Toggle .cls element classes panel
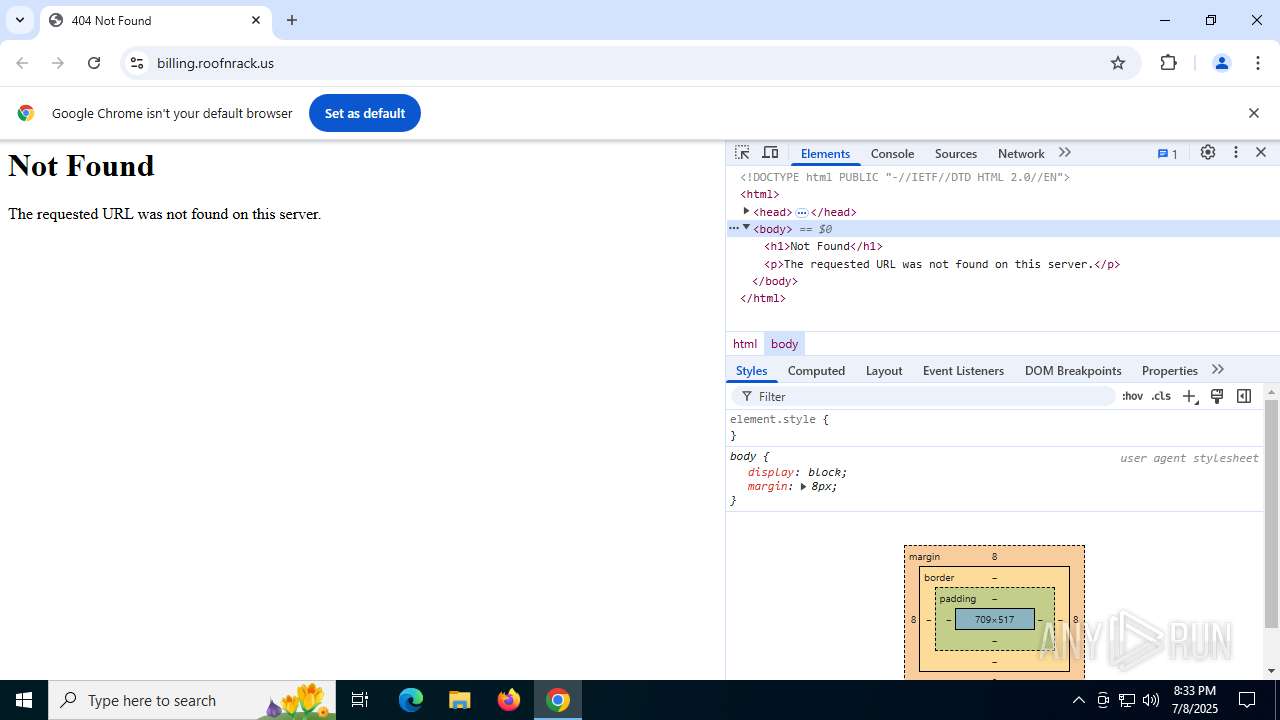 [1161, 396]
